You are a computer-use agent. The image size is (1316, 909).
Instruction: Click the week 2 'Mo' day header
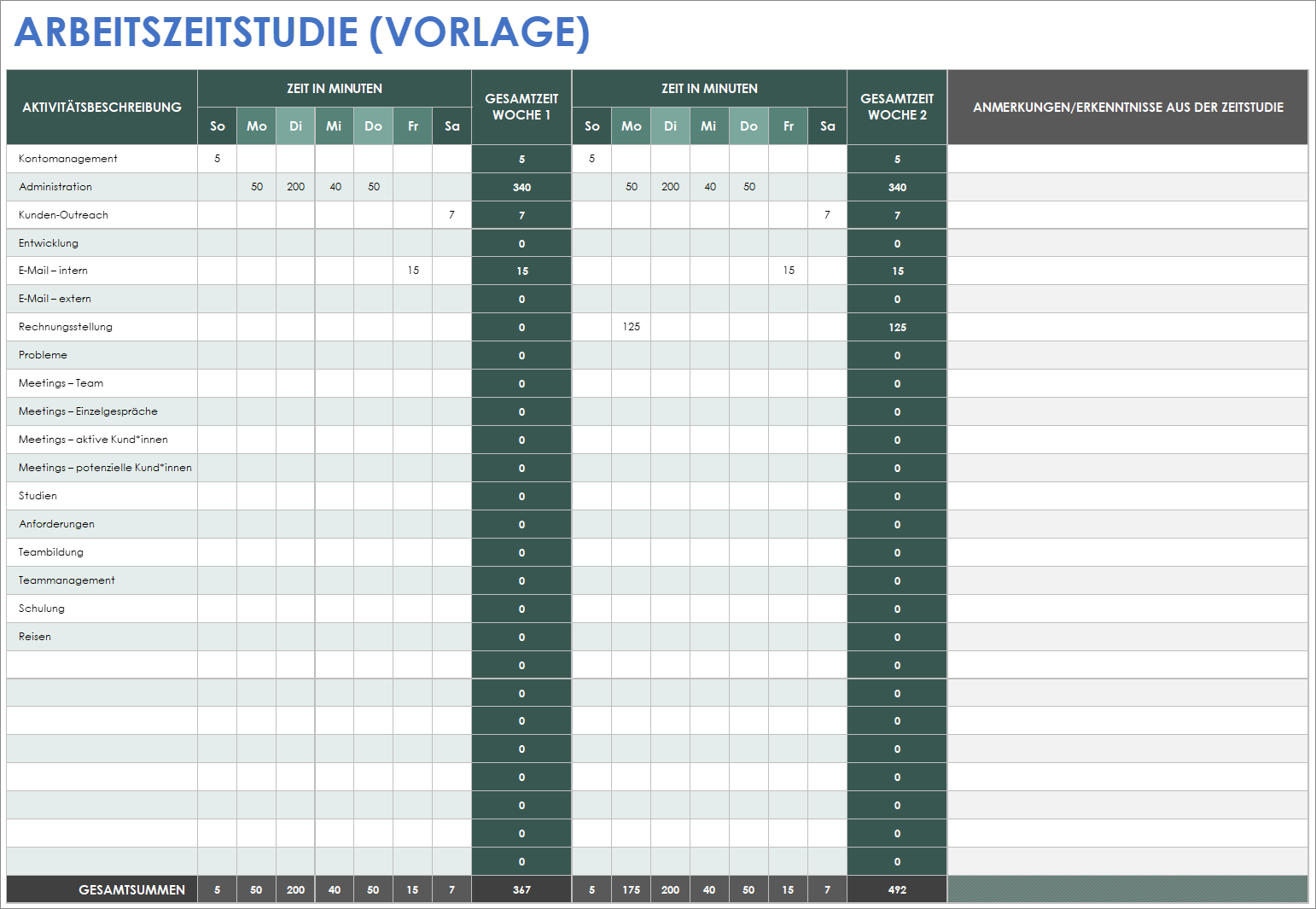(632, 126)
